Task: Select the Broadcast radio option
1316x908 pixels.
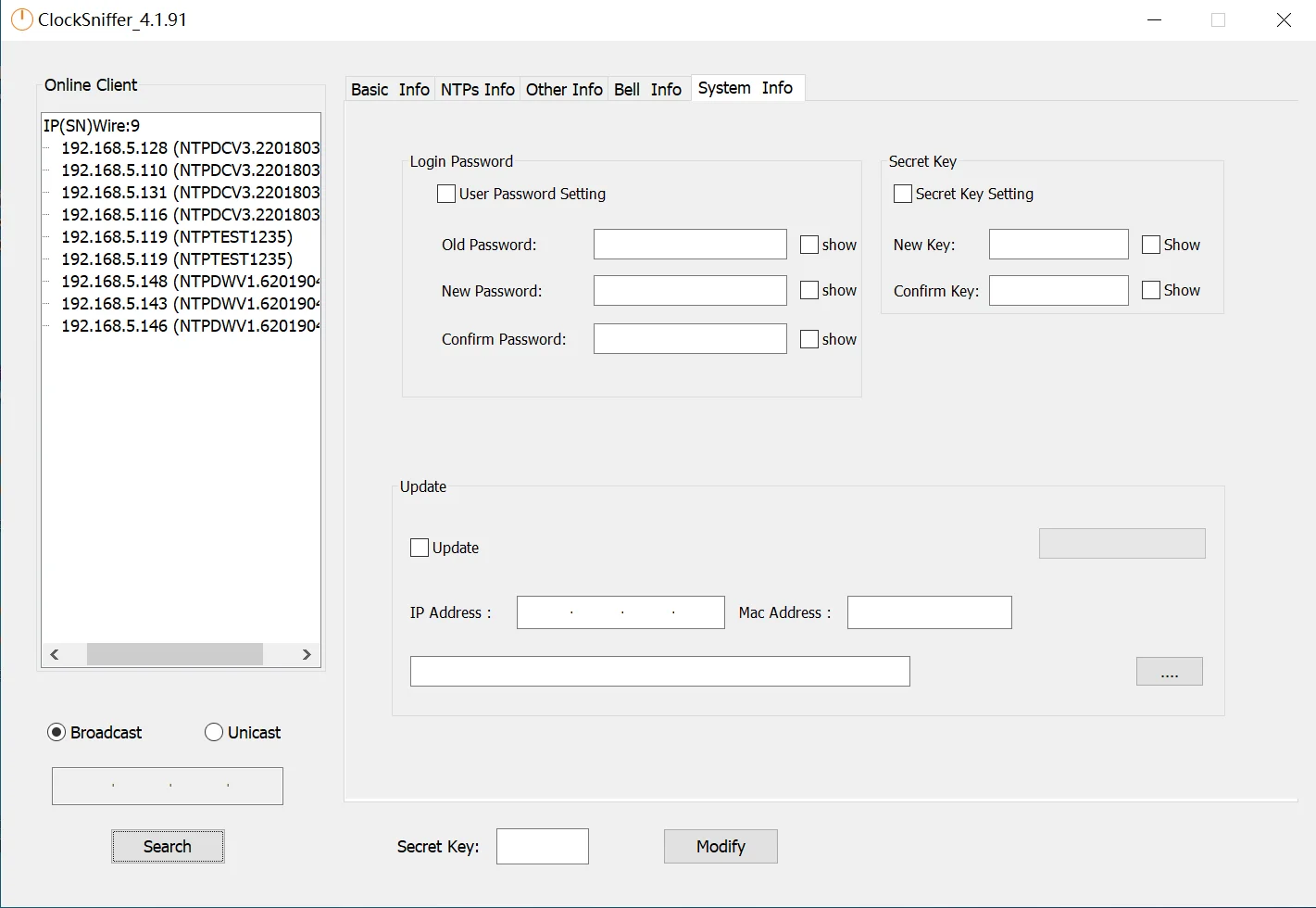Action: [56, 732]
